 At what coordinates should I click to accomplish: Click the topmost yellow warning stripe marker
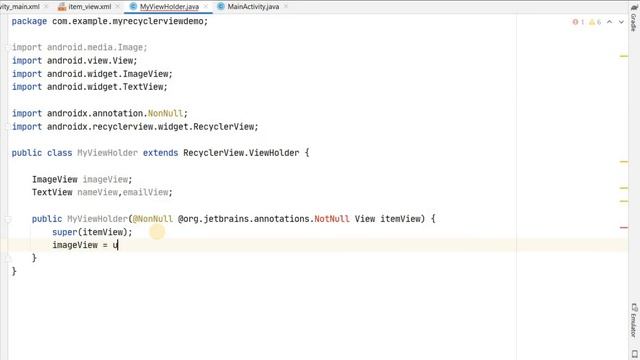click(x=624, y=56)
